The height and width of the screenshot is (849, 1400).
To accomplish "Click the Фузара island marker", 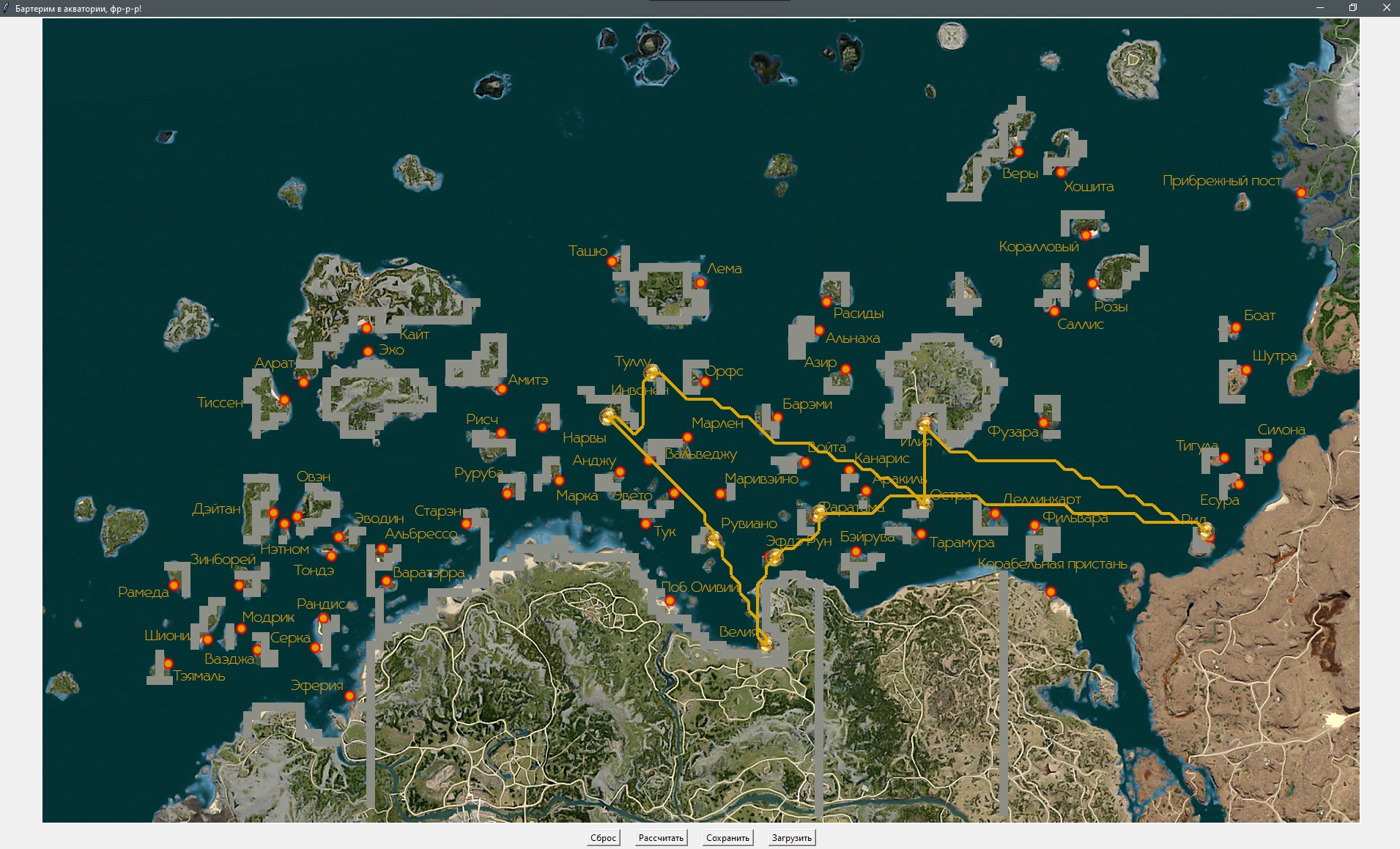I will (x=1044, y=423).
